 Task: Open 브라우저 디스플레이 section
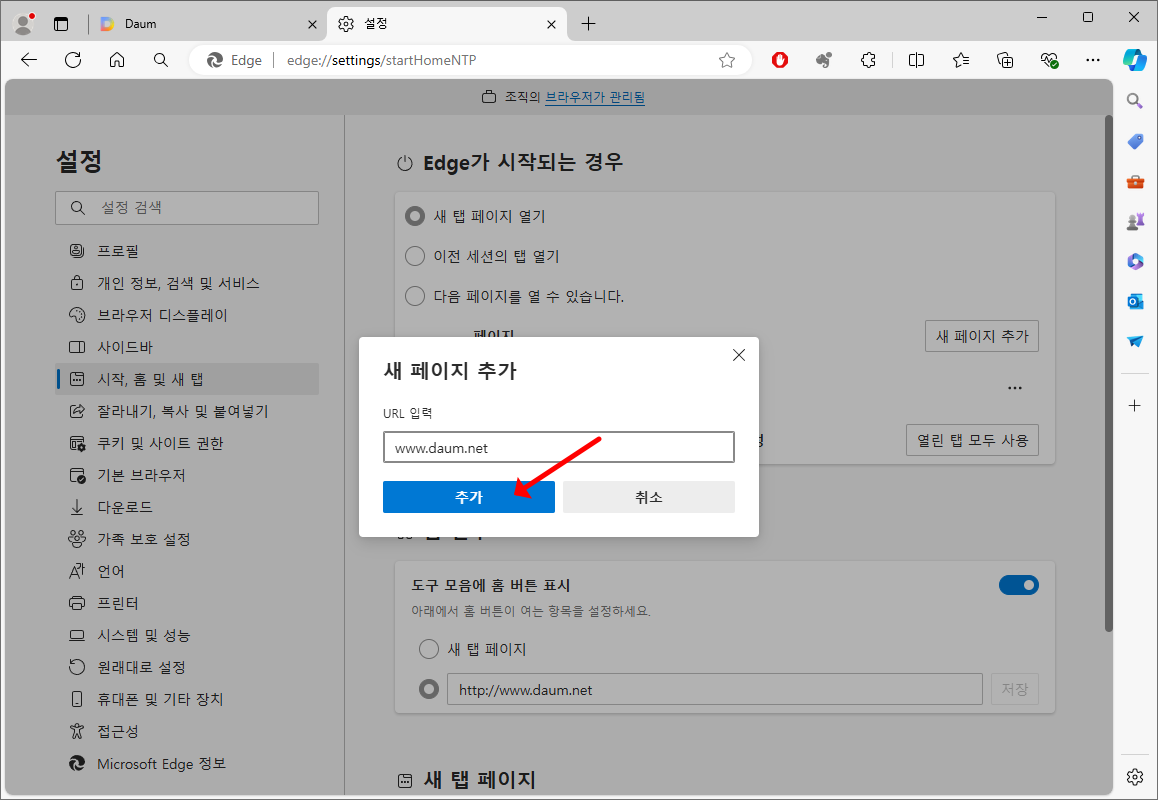click(187, 315)
